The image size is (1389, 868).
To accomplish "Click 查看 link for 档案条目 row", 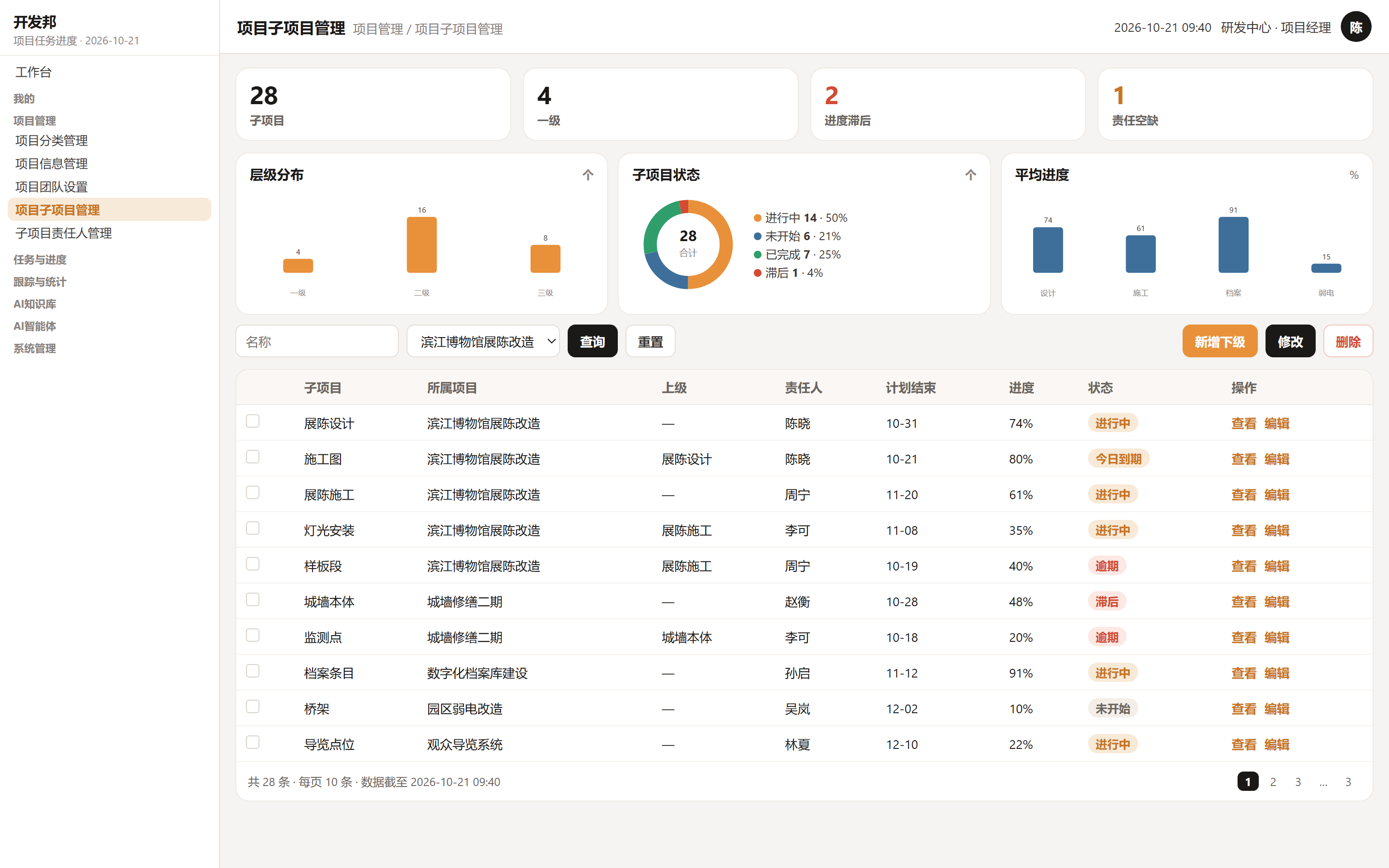I will pos(1243,673).
